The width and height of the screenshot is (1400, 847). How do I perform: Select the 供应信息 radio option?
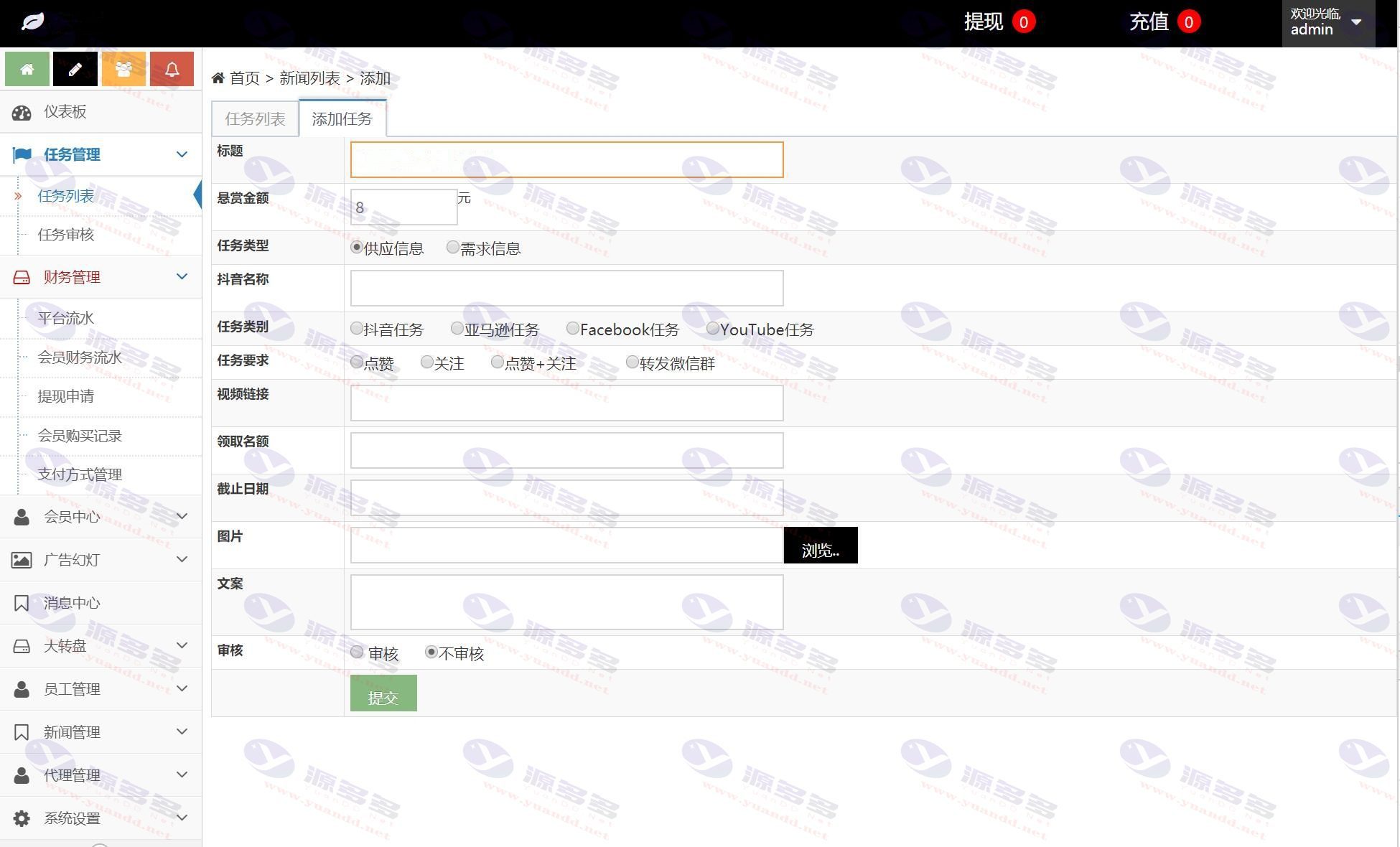[357, 247]
